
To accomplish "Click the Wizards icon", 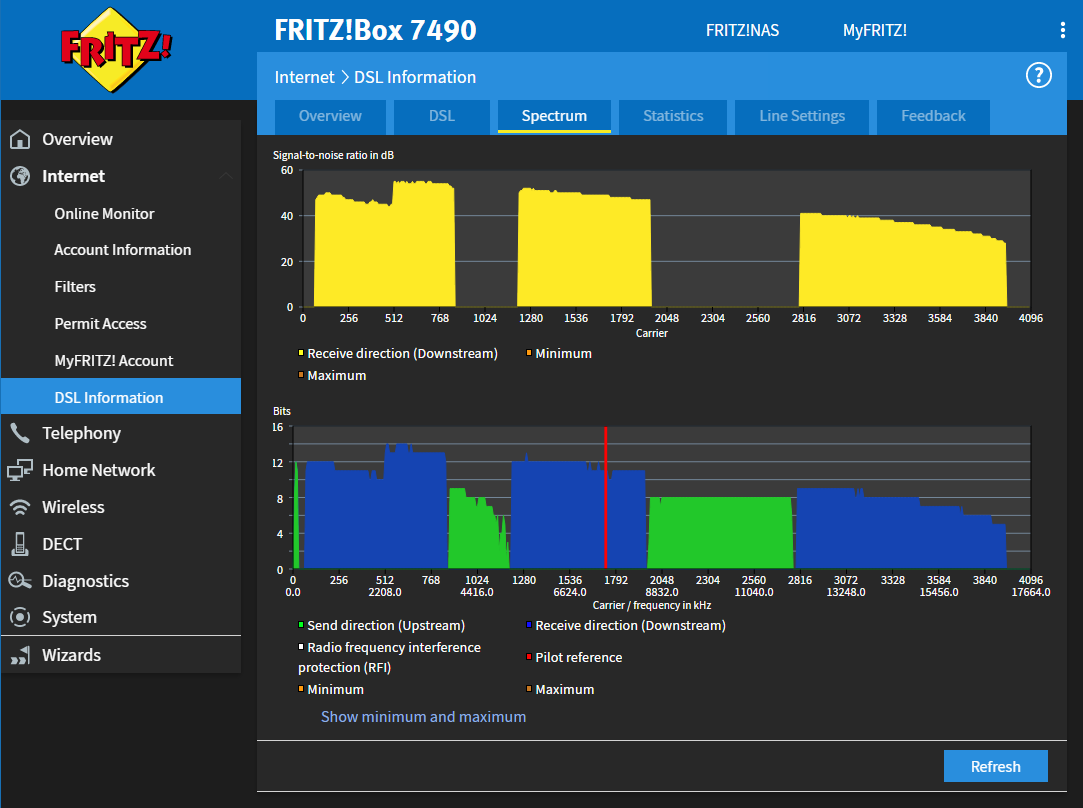I will tap(20, 655).
